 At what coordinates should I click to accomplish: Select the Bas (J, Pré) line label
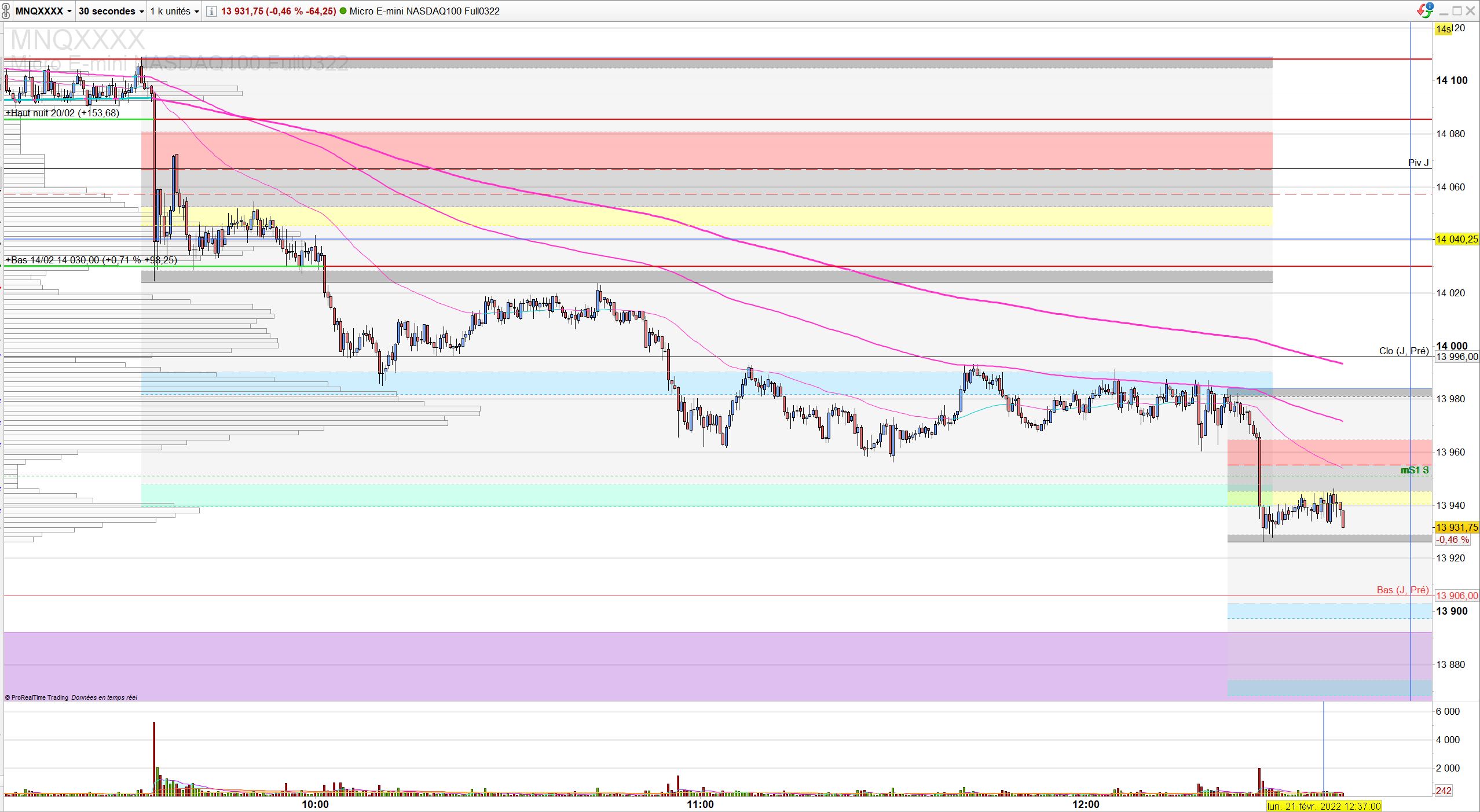click(x=1402, y=590)
